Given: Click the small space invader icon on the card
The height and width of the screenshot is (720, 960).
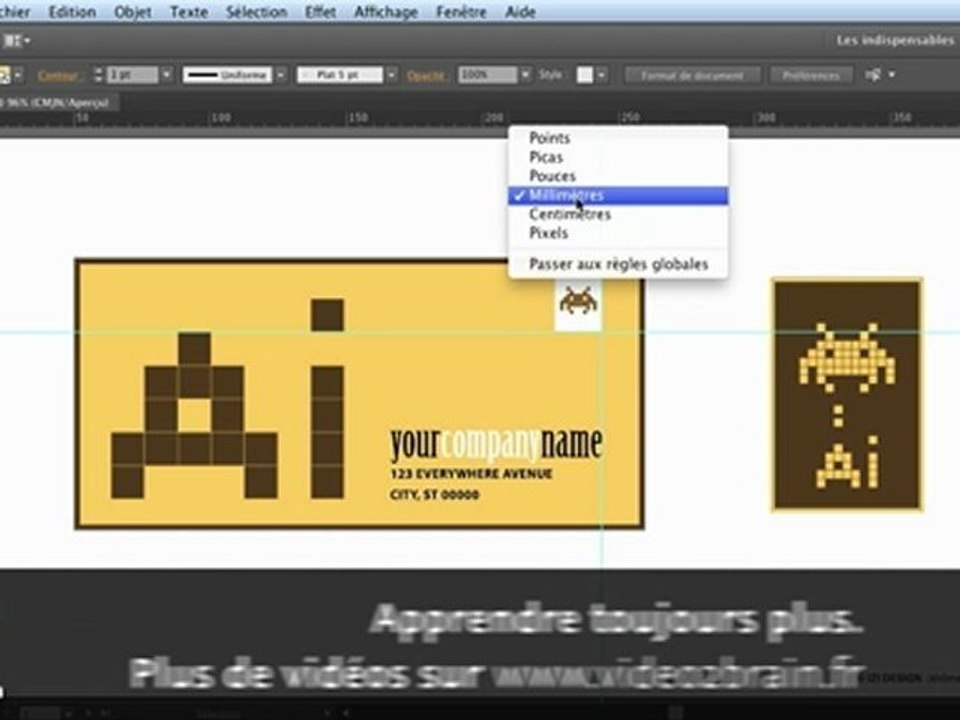Looking at the screenshot, I should [578, 301].
